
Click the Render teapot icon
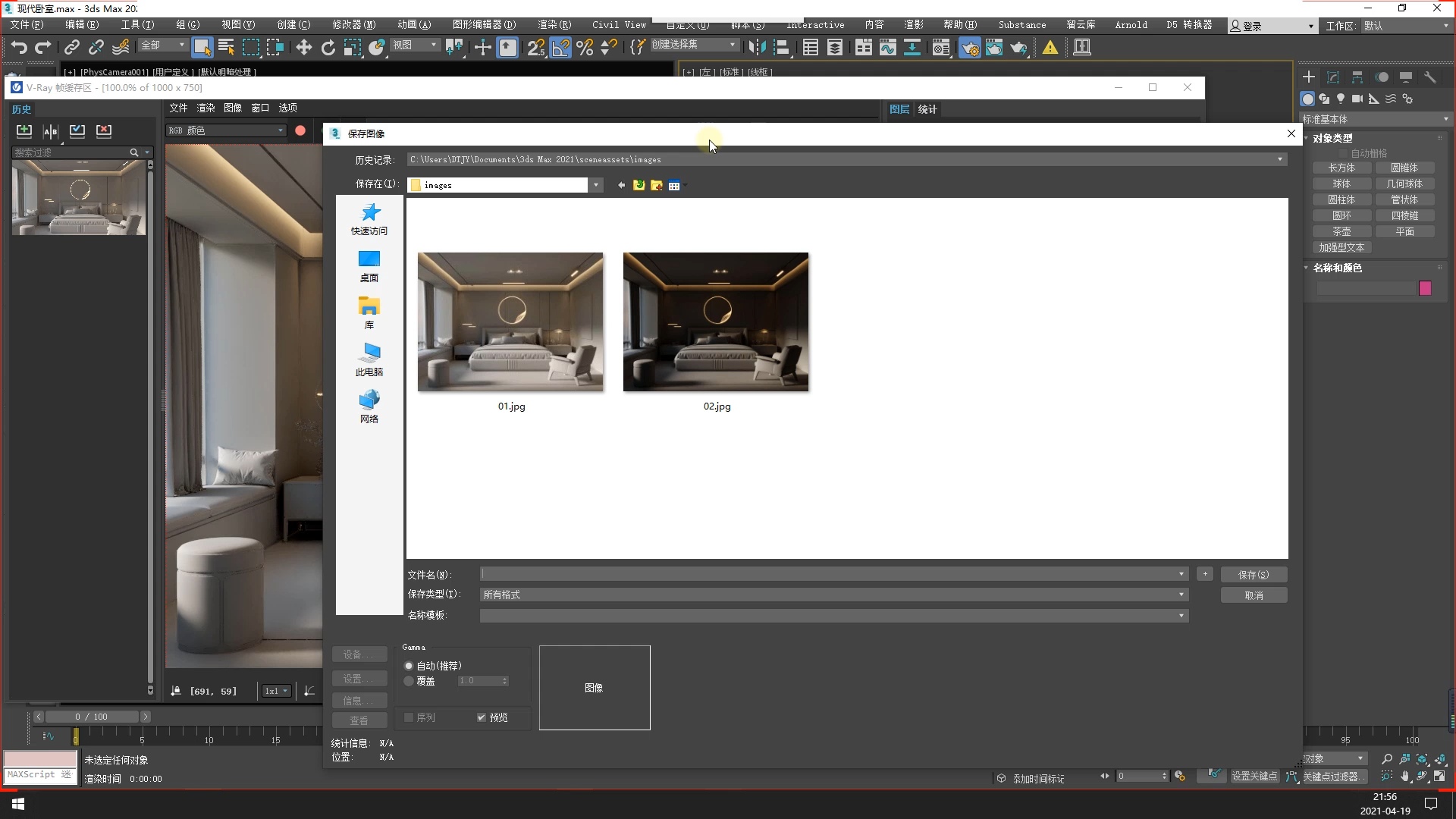pos(1018,48)
